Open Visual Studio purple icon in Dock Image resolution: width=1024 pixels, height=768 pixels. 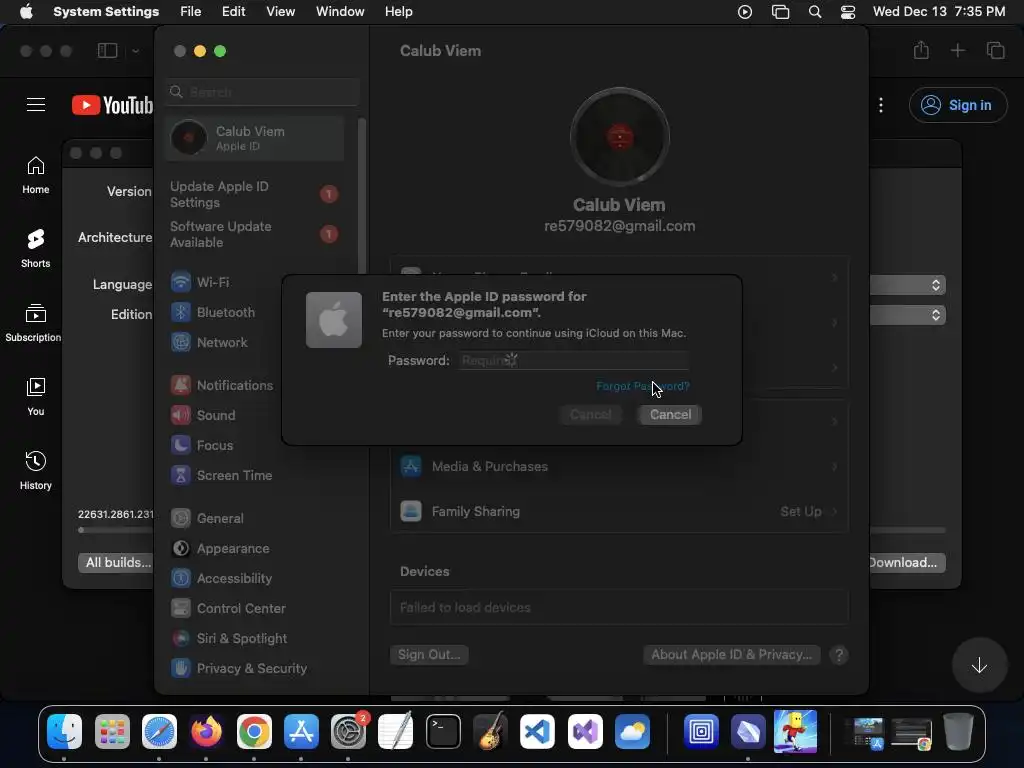[x=585, y=731]
